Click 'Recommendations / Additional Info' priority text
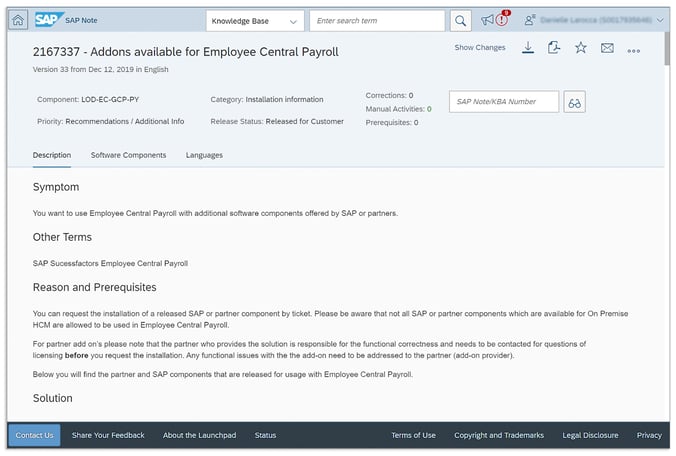The height and width of the screenshot is (456, 676). (x=125, y=122)
